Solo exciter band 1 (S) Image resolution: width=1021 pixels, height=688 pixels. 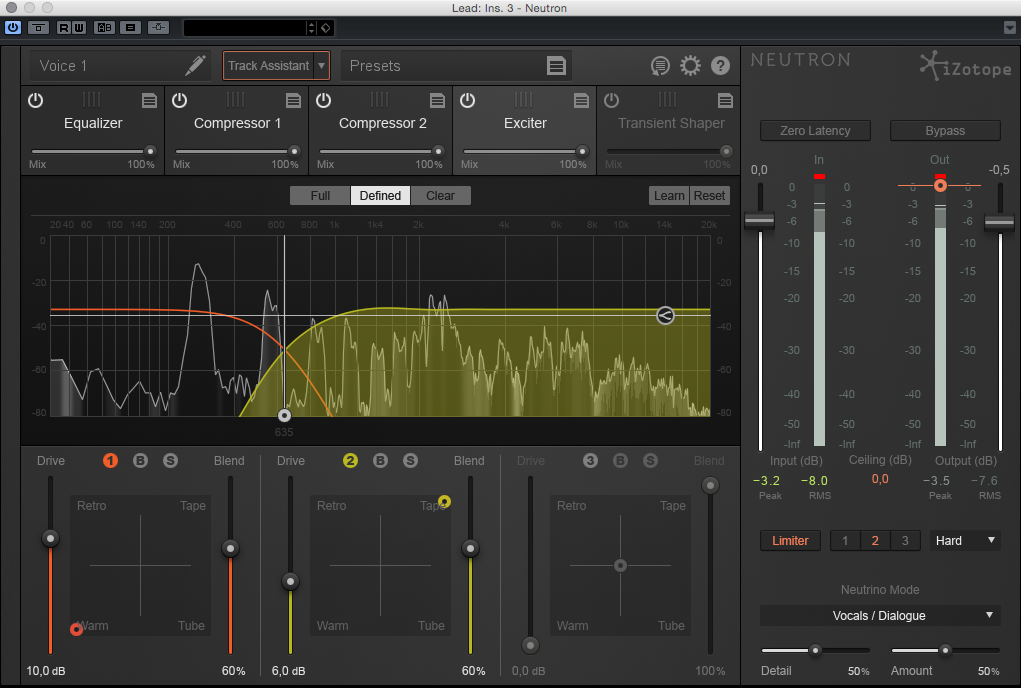point(170,461)
